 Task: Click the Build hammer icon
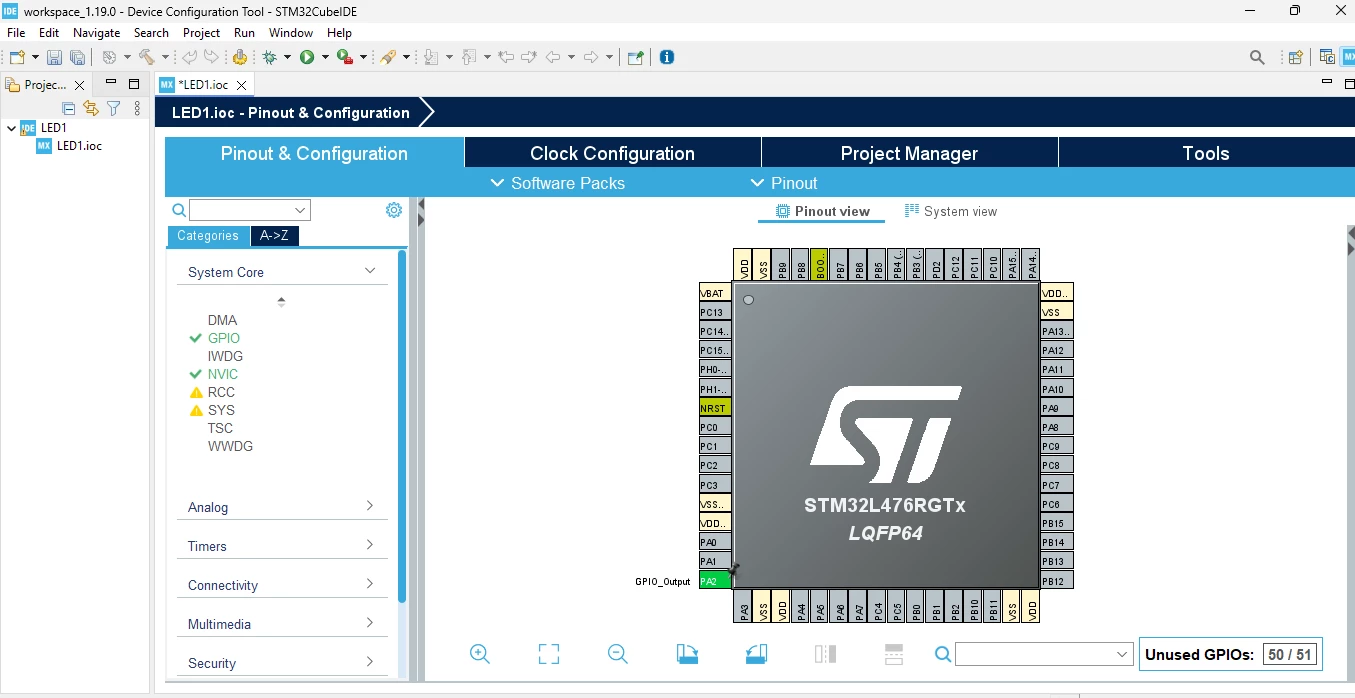click(x=147, y=57)
